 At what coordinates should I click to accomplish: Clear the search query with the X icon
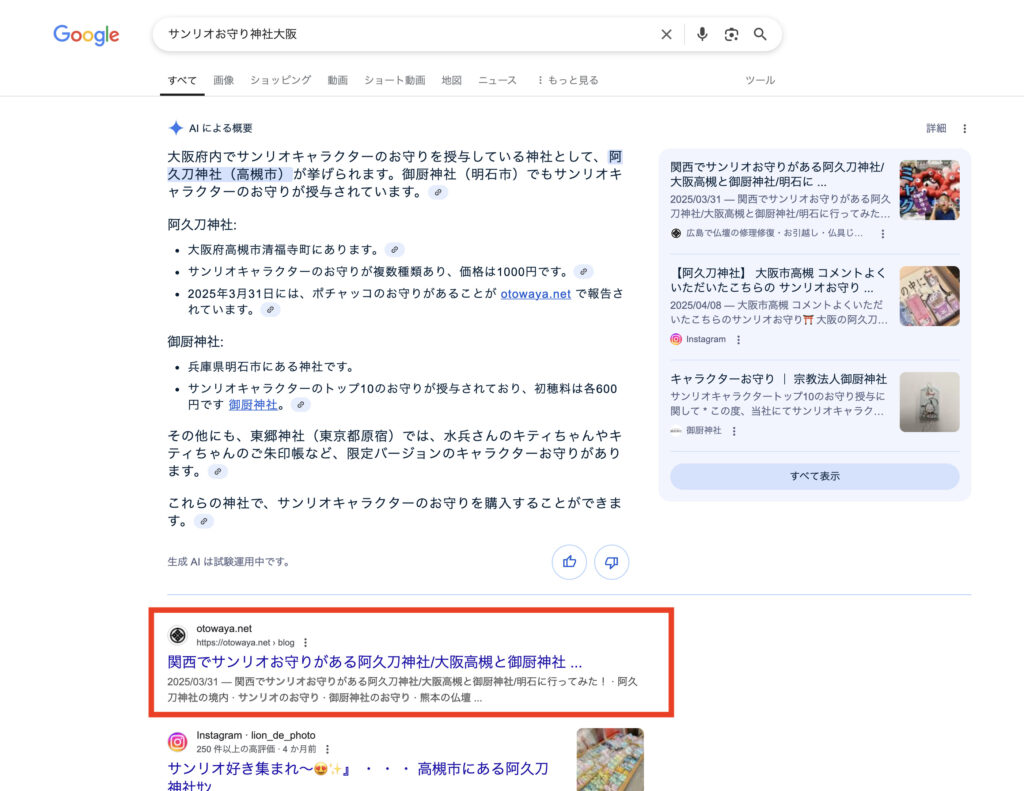[x=666, y=35]
